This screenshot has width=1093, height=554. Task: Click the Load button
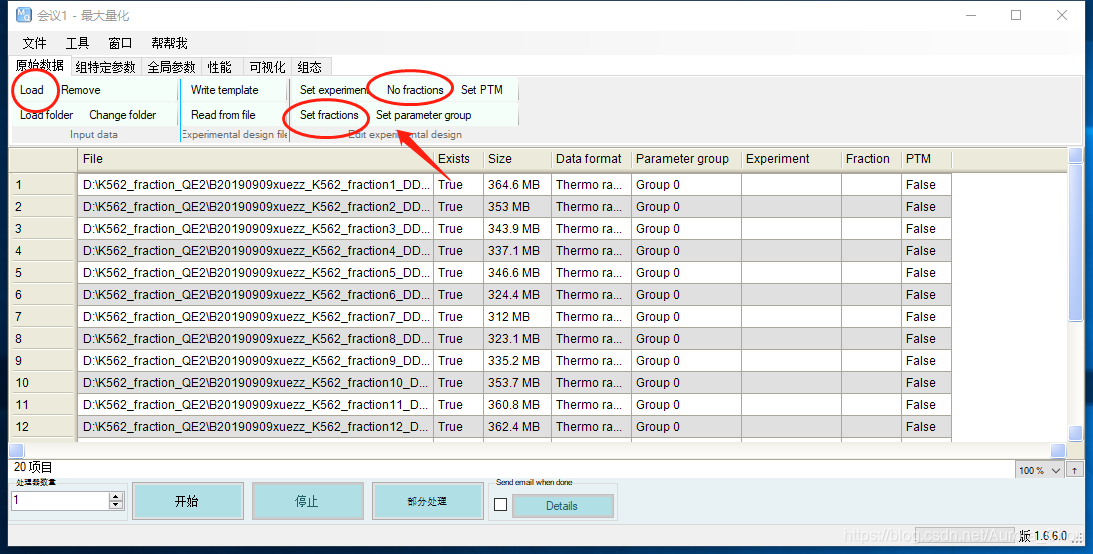click(x=31, y=90)
